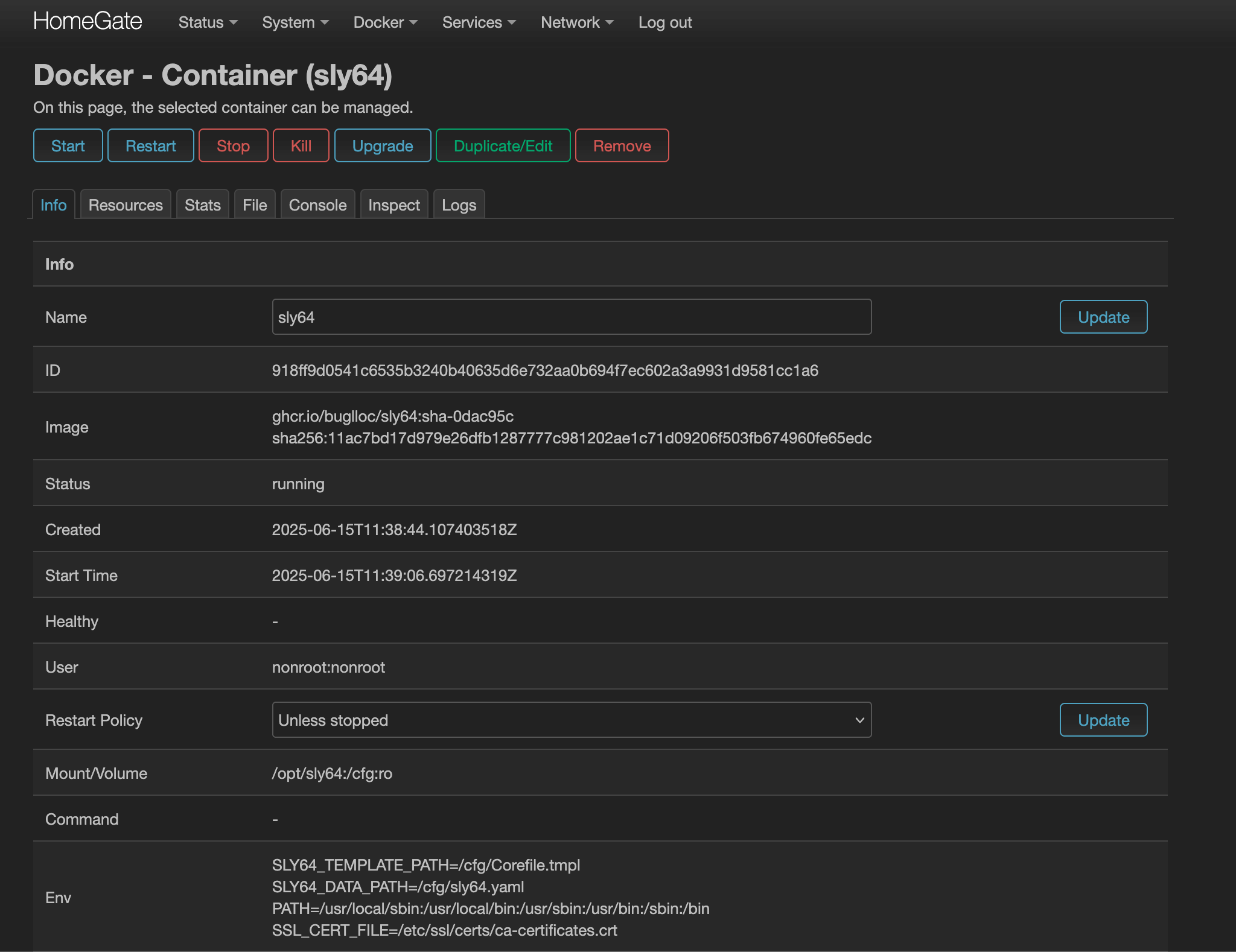Open the Console tab
1236x952 pixels.
(x=318, y=205)
